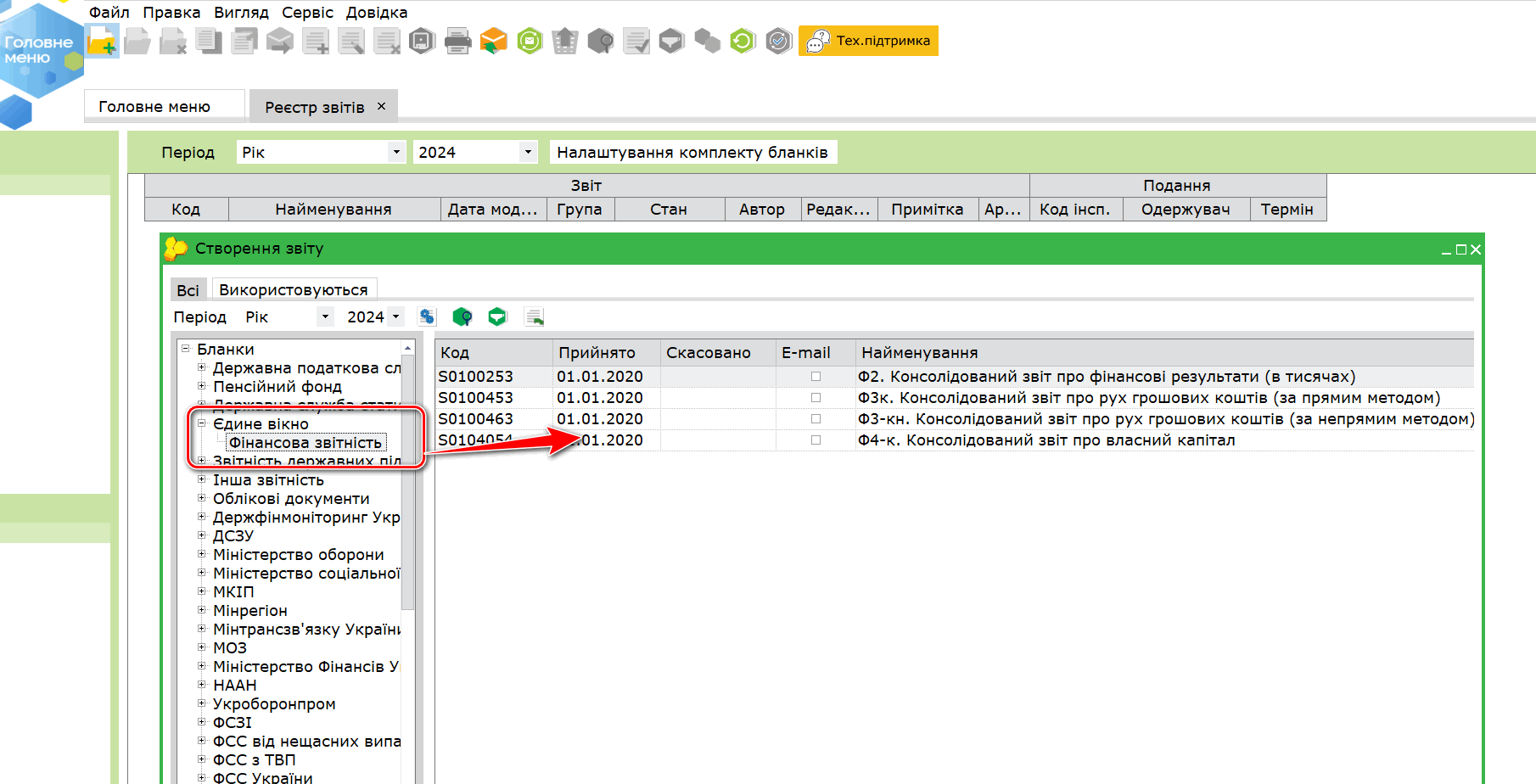Open the Сервіс menu

click(x=307, y=13)
